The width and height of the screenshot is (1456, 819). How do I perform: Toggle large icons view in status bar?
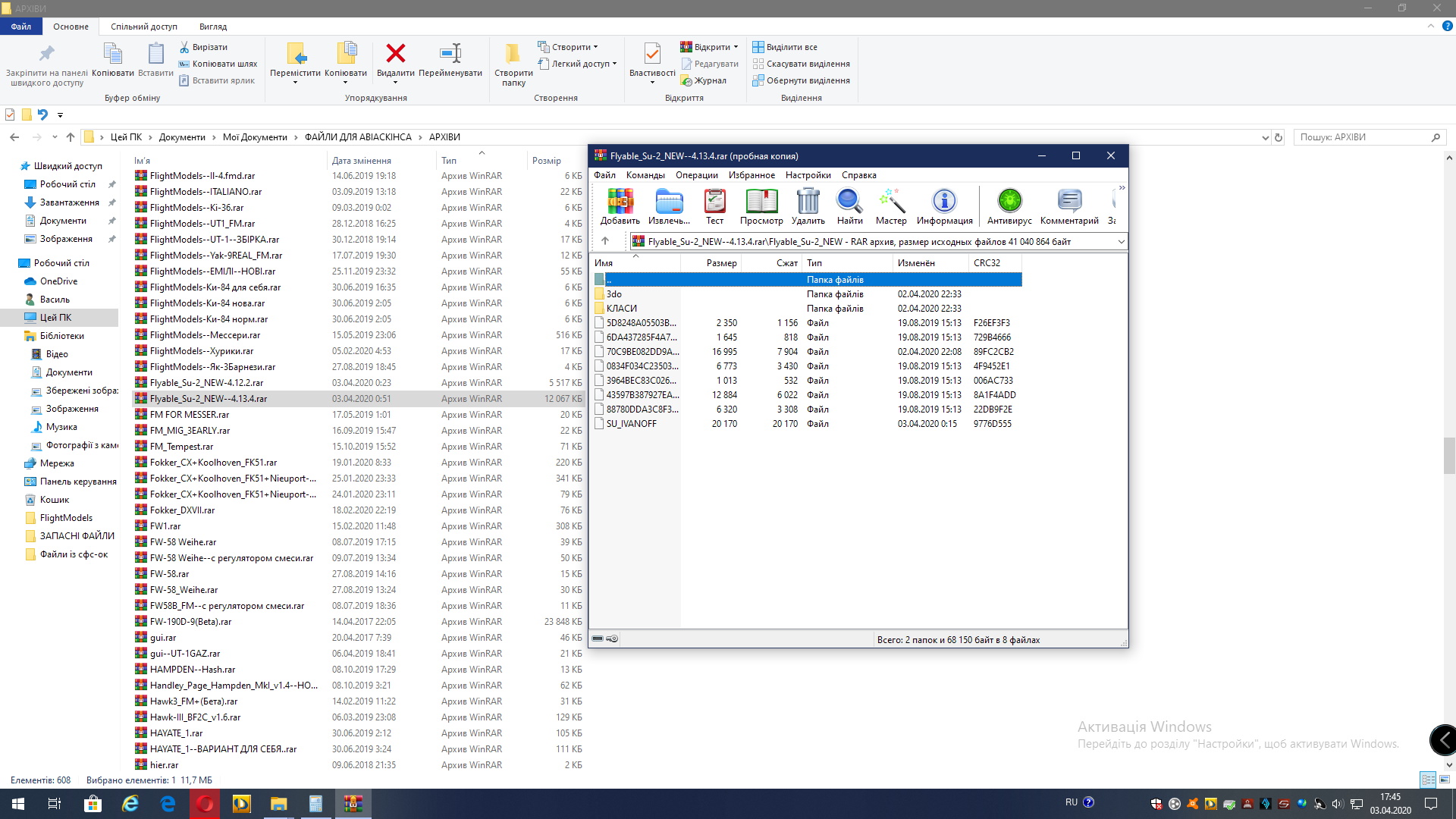[1445, 780]
